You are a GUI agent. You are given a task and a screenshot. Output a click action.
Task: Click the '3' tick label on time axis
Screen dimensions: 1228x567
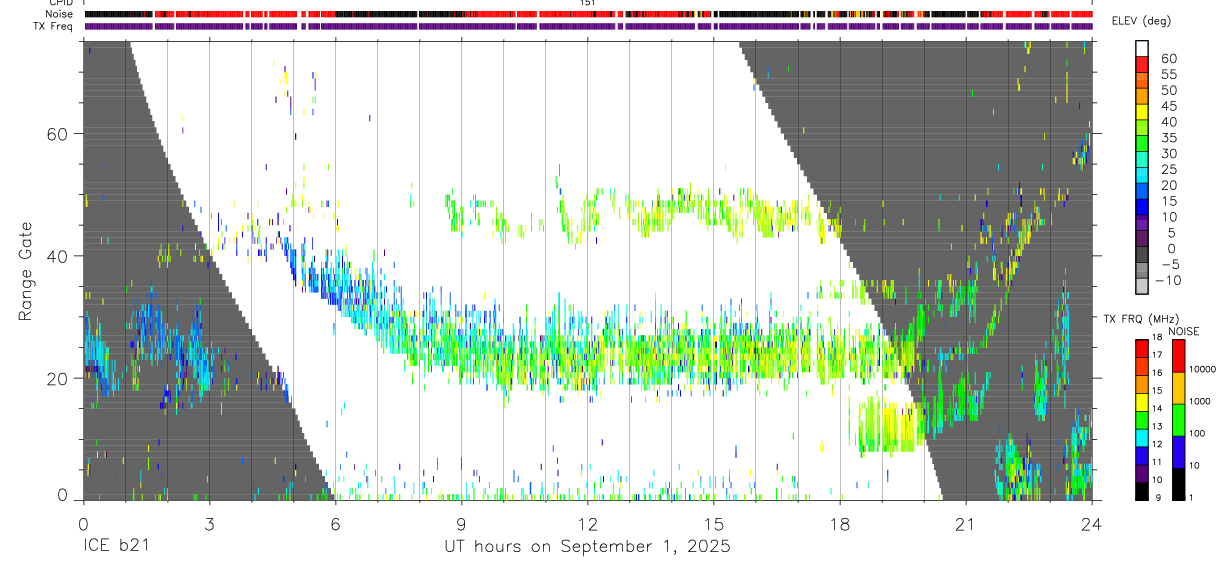(x=209, y=523)
